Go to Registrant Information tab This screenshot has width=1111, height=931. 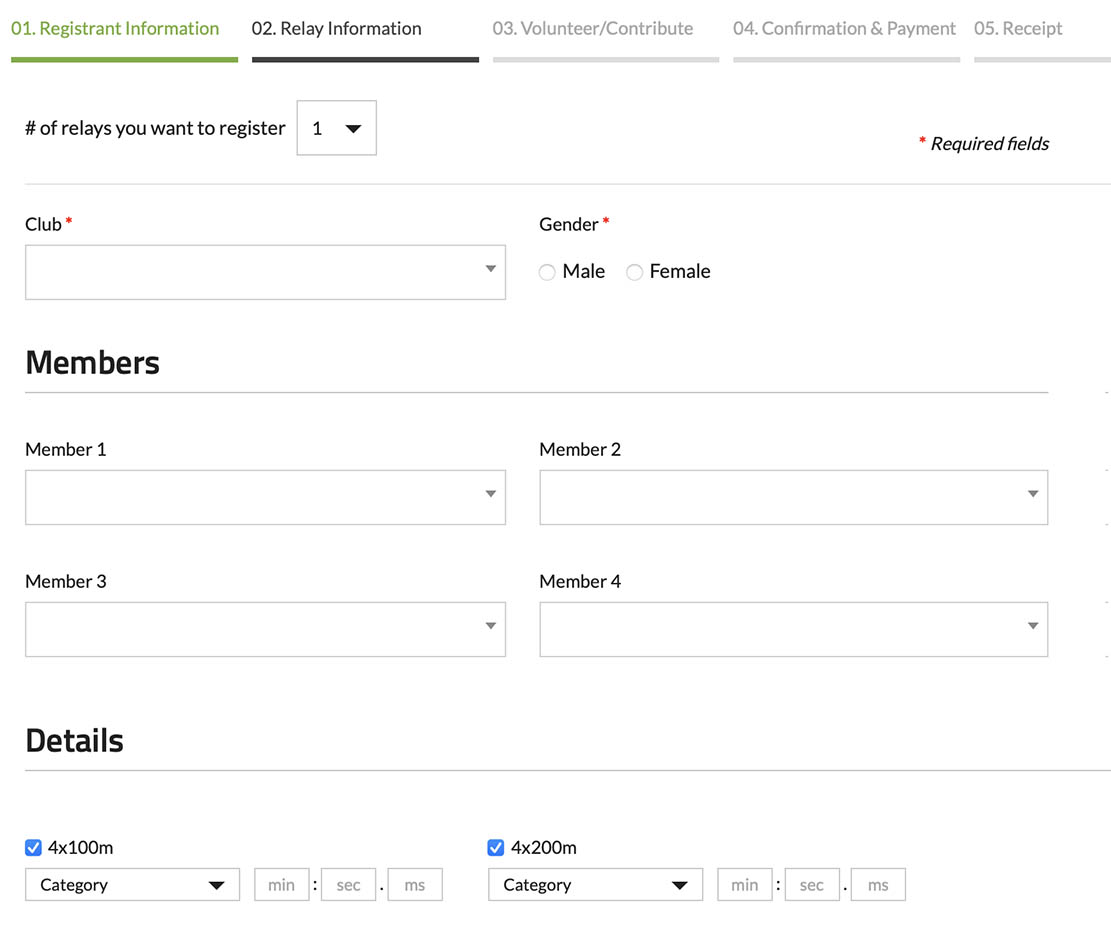[x=115, y=29]
